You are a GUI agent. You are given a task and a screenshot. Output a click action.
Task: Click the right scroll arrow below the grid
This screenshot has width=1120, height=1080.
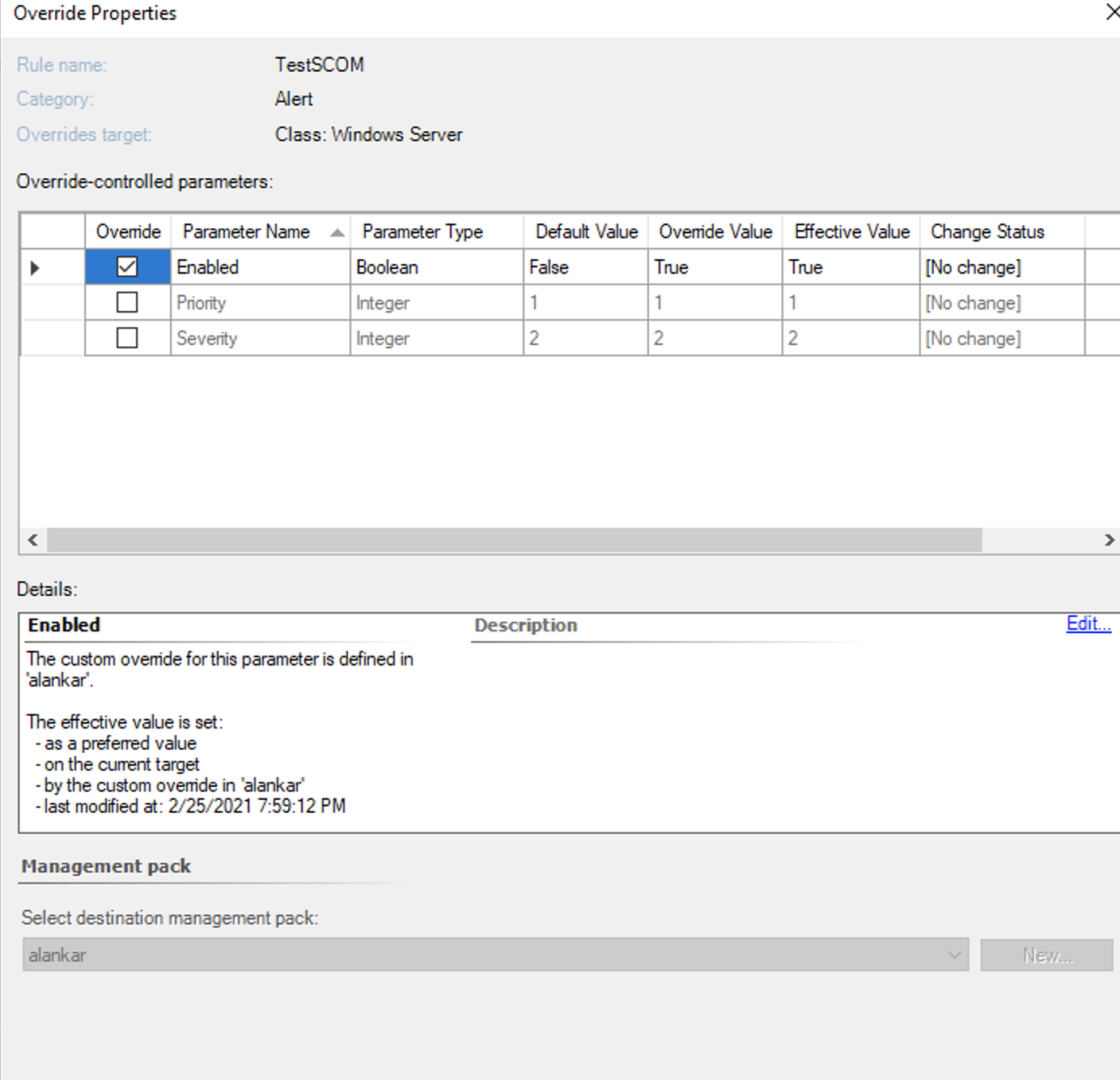(x=1109, y=539)
